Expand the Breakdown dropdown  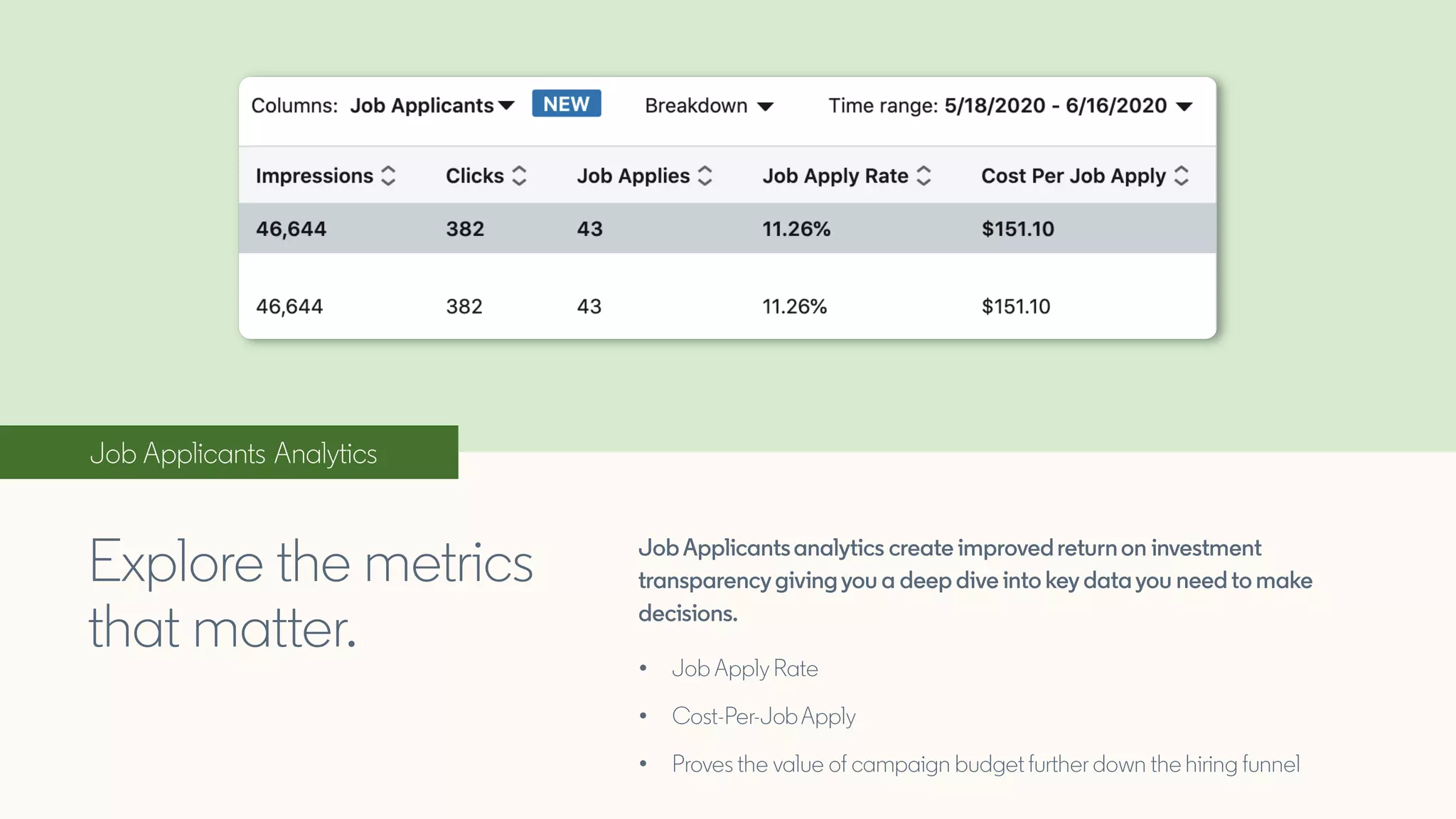pos(708,106)
